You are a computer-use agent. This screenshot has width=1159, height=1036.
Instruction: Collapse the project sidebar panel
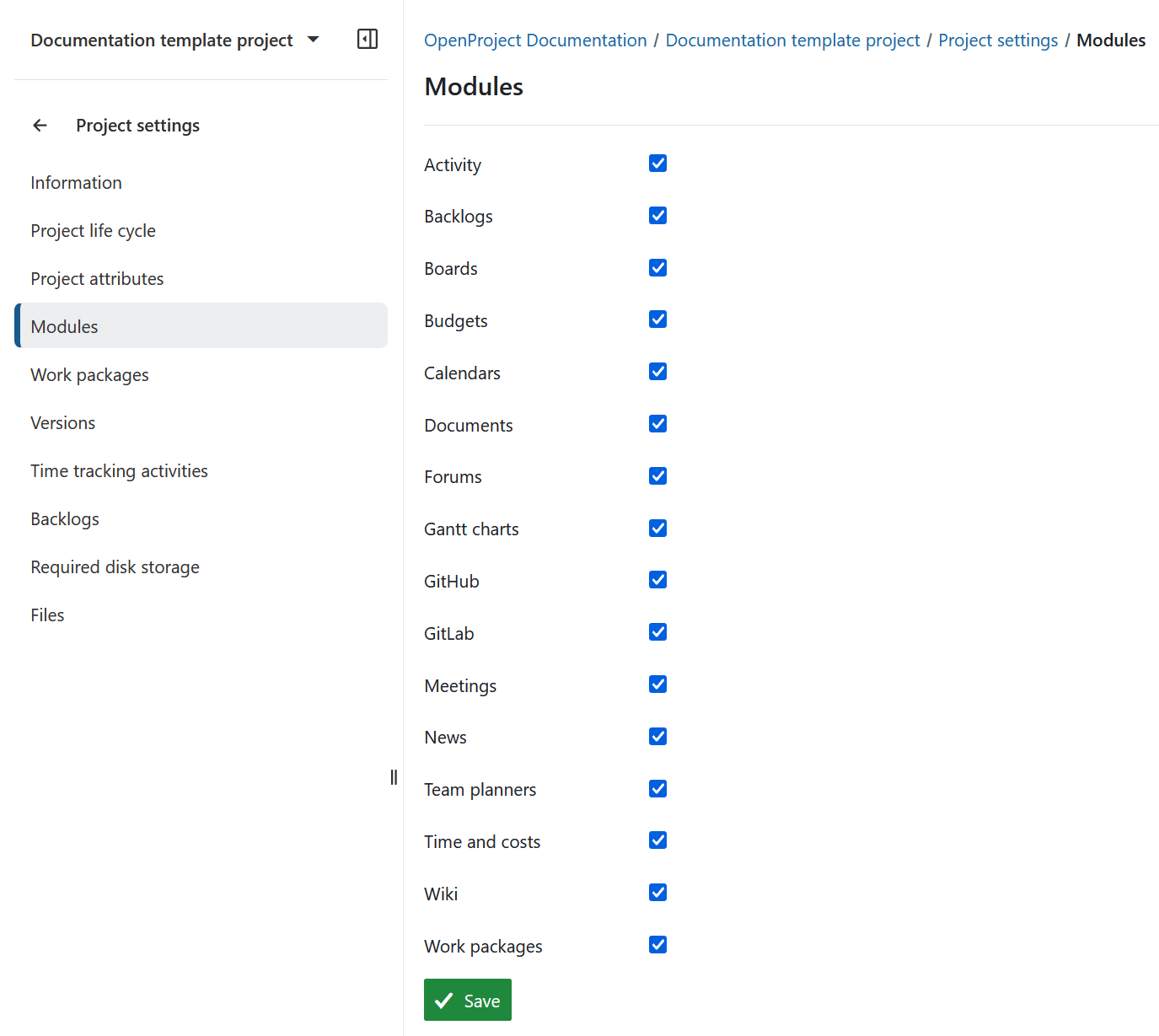368,39
